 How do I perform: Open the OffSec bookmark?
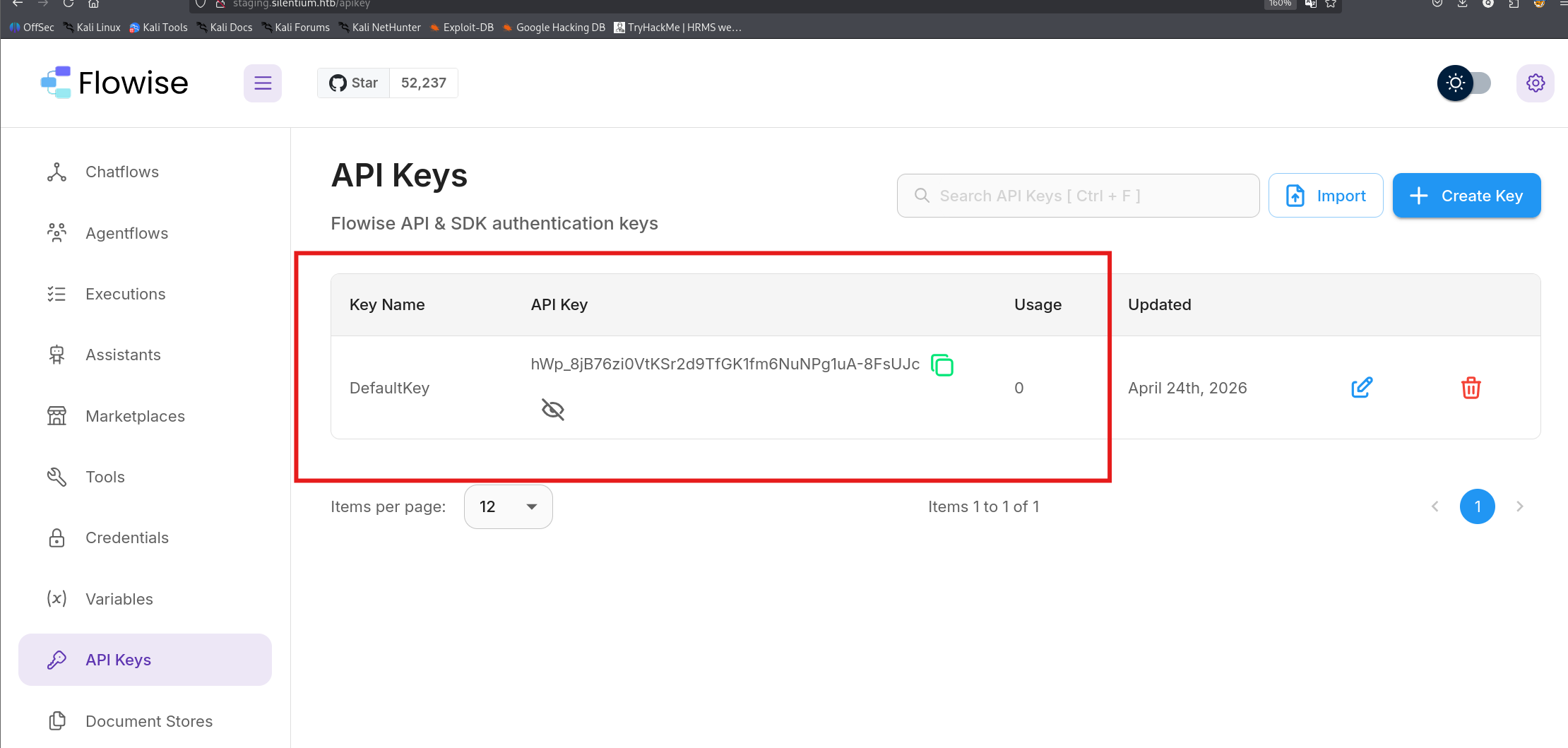pyautogui.click(x=32, y=28)
